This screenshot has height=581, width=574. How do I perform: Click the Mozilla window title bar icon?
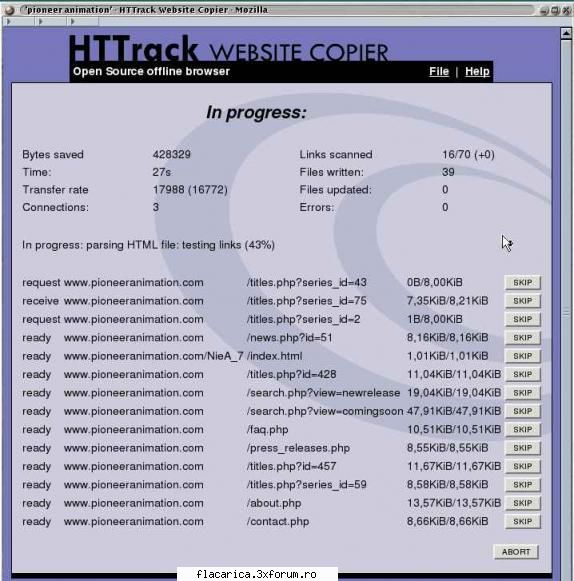pos(10,10)
